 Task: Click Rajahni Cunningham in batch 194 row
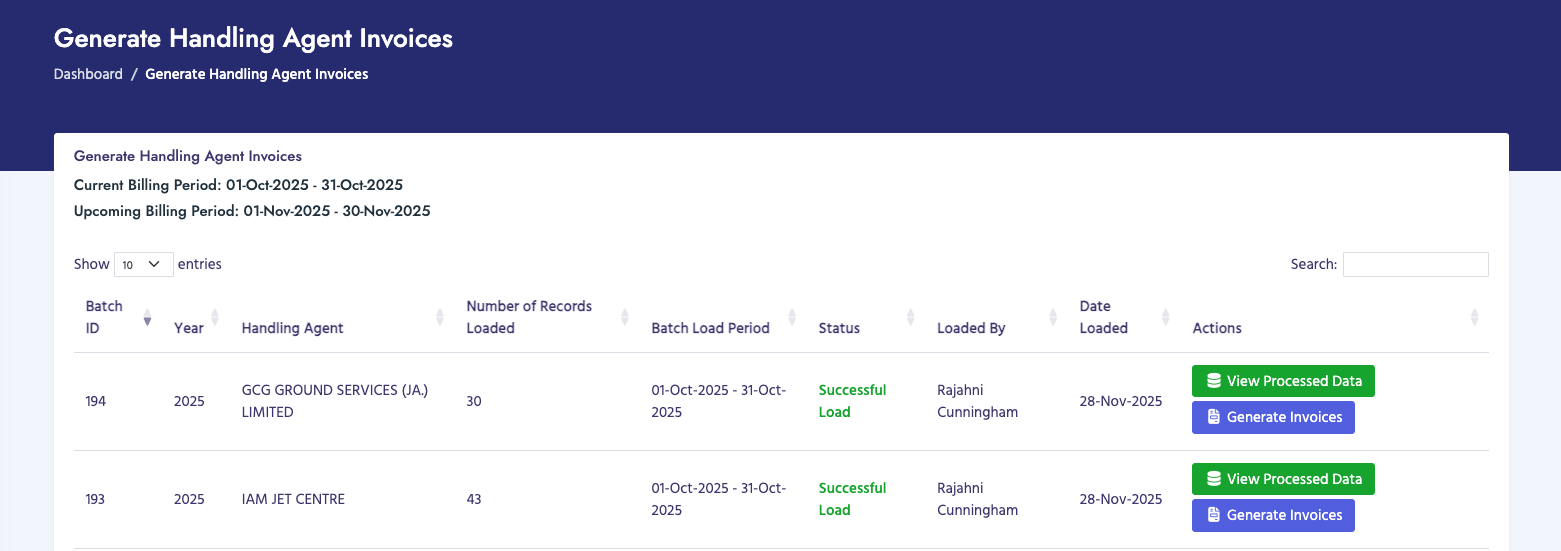pyautogui.click(x=977, y=401)
